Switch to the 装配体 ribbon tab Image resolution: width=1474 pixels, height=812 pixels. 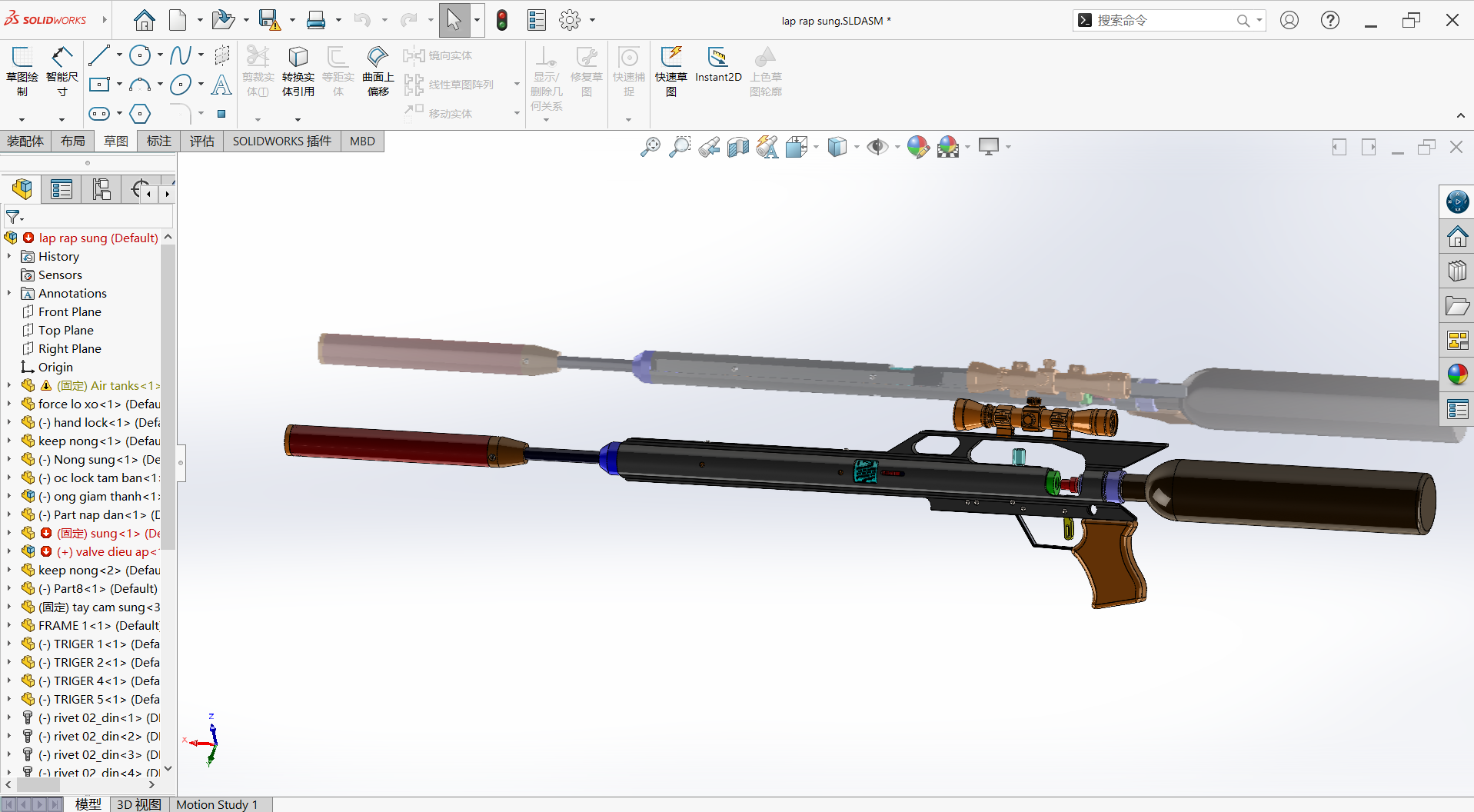[25, 141]
